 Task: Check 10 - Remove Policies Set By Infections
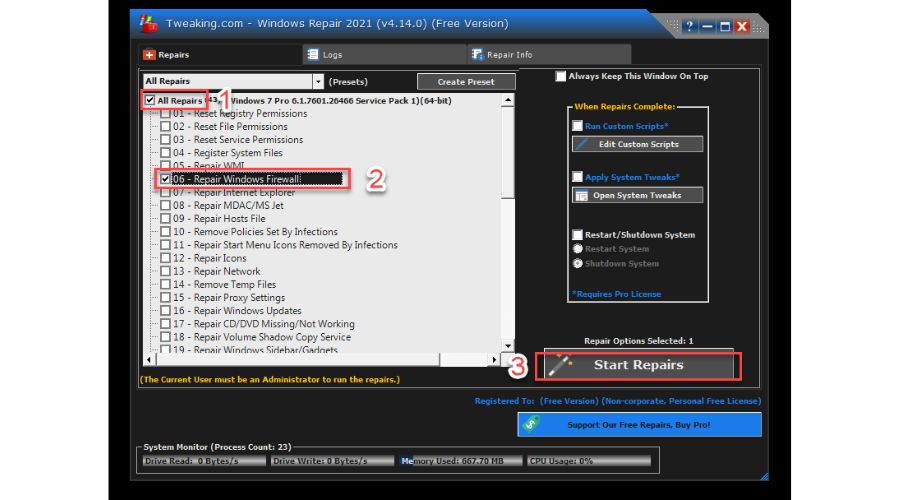[x=165, y=232]
